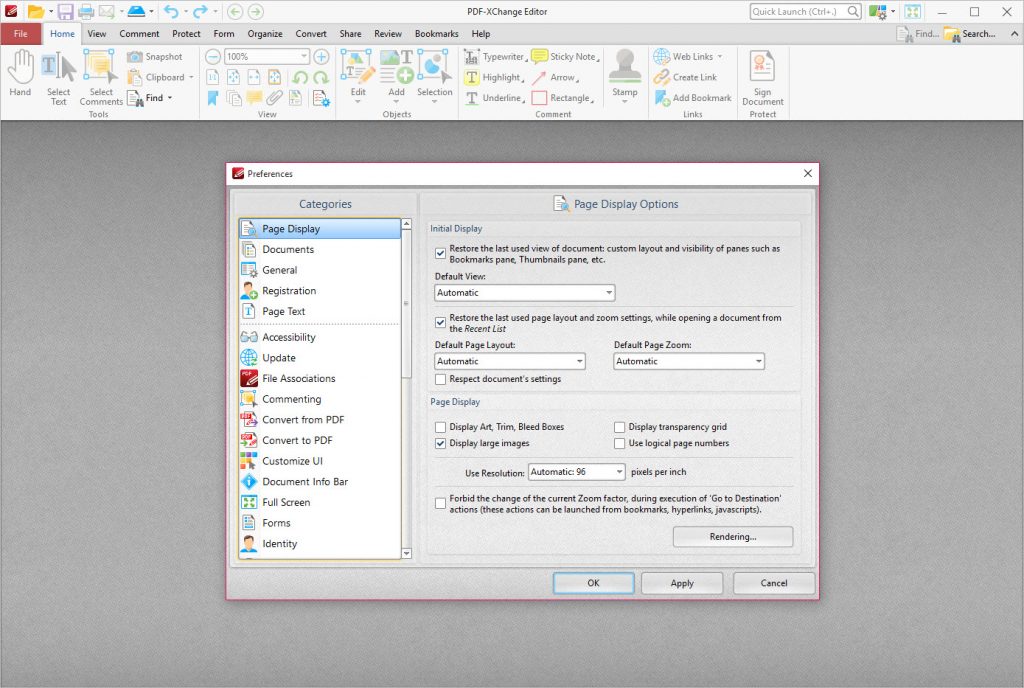Viewport: 1024px width, 688px height.
Task: Show comments pane yellow note icon
Action: [254, 98]
